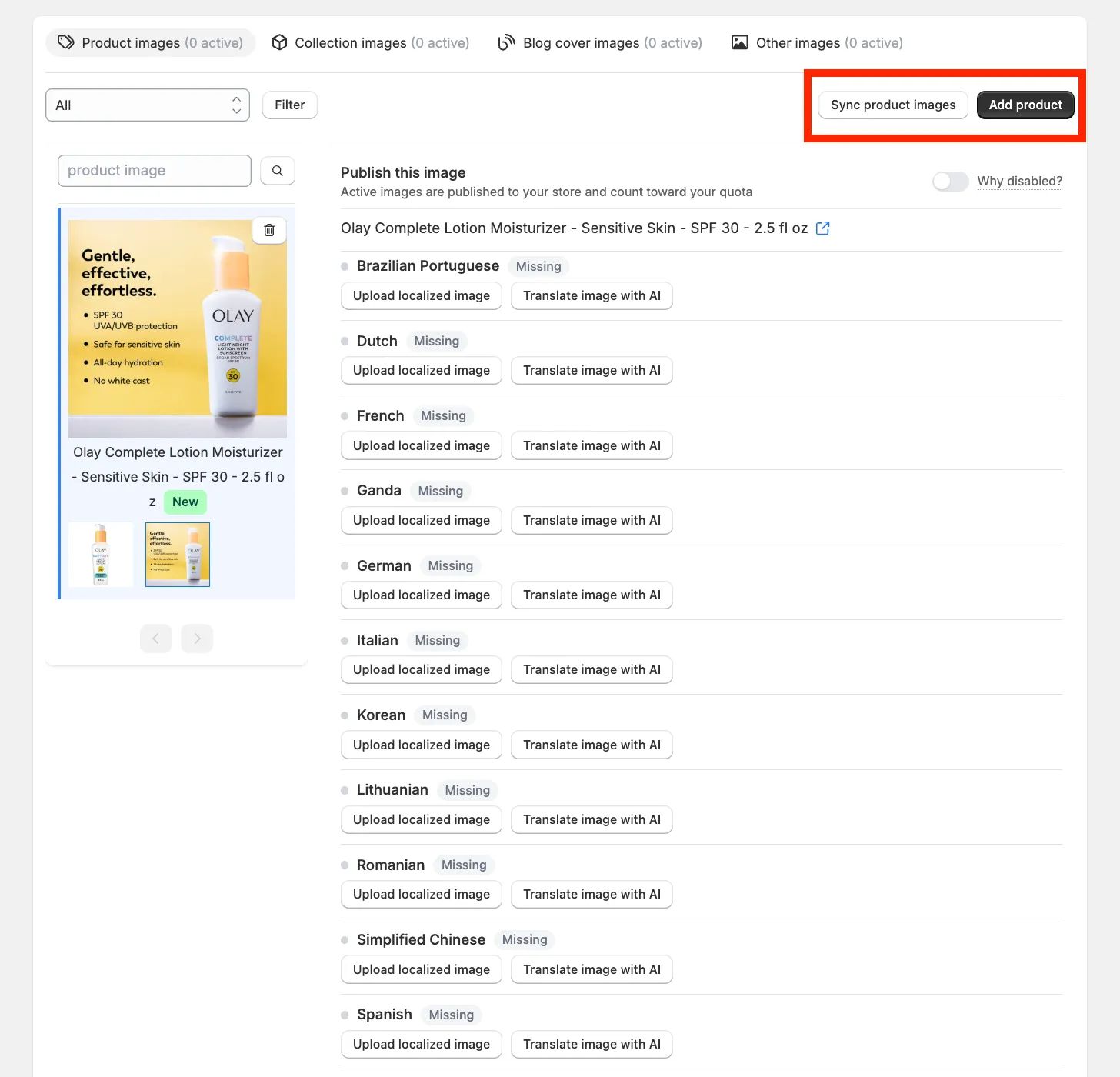Open the large Olay product image
Viewport: 1120px width, 1077px height.
coord(178,329)
